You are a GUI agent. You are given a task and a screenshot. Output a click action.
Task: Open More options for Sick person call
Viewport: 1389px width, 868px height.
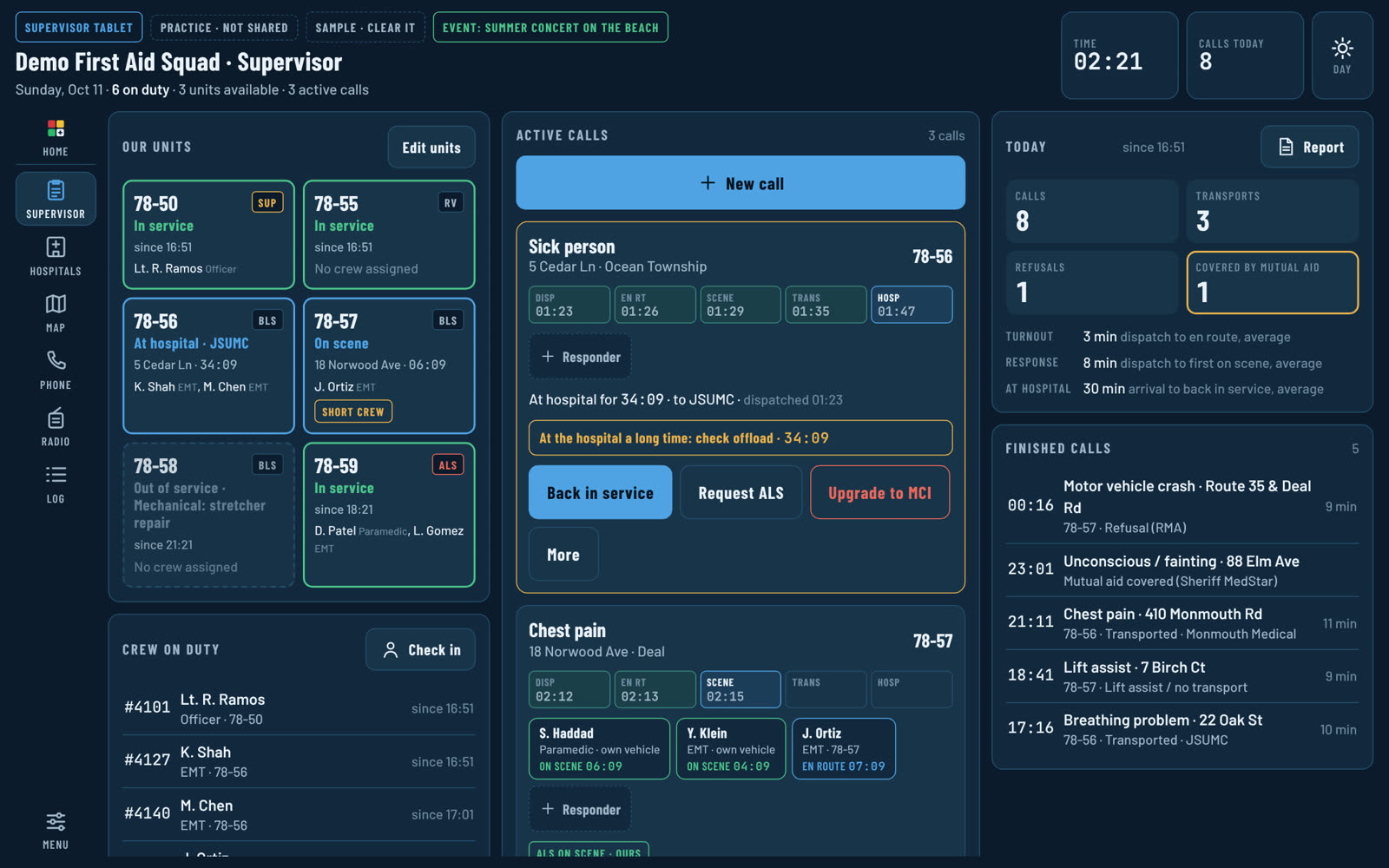click(563, 554)
